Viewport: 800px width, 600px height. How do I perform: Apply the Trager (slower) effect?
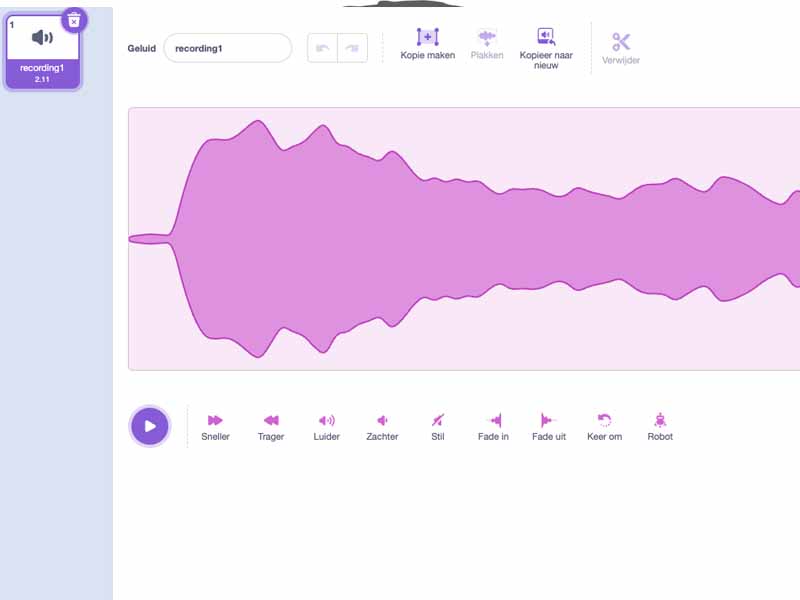point(271,421)
